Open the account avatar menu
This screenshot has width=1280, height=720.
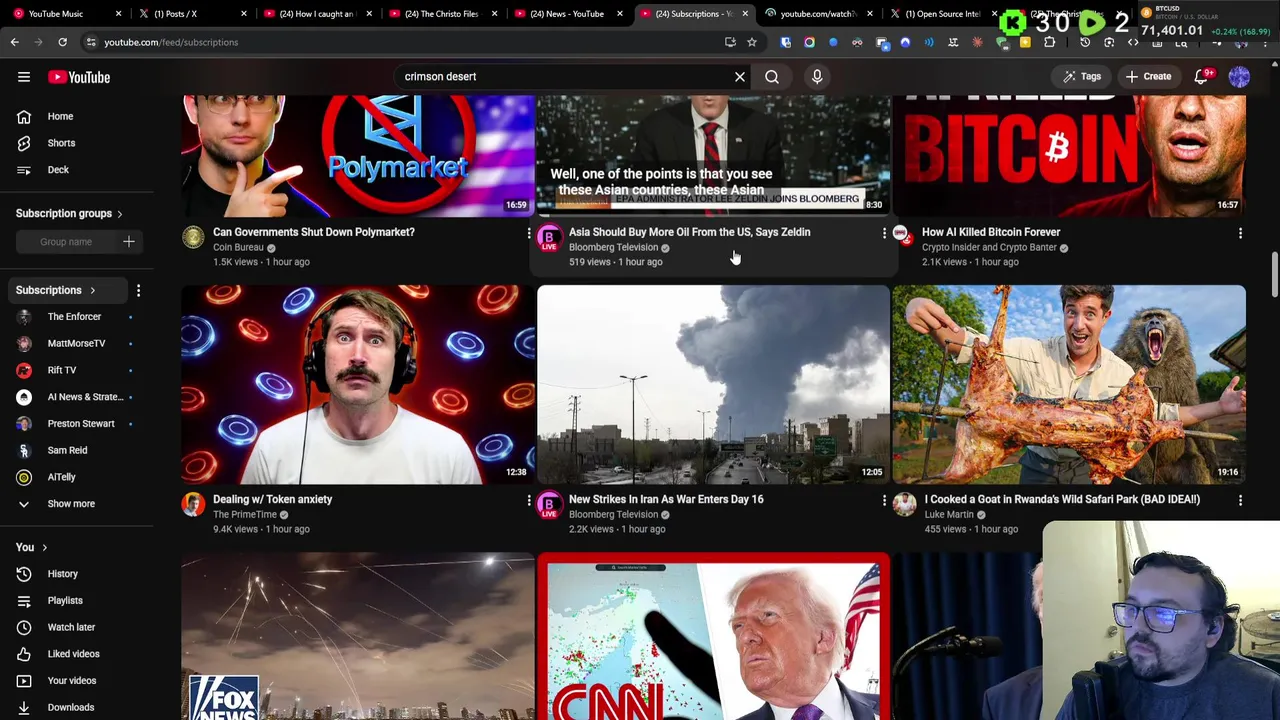[1239, 77]
